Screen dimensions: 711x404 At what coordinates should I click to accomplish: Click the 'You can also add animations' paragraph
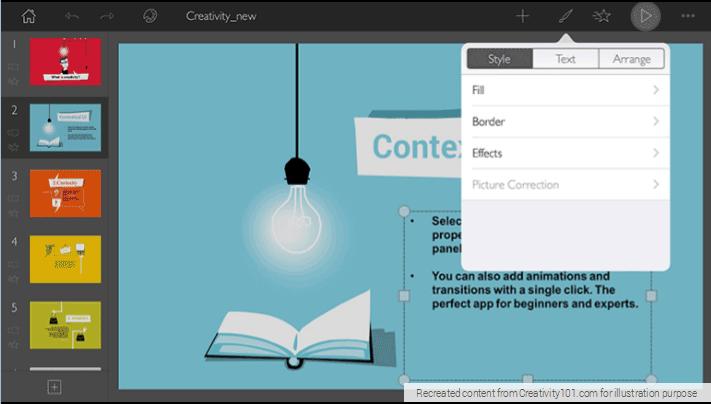(x=535, y=290)
